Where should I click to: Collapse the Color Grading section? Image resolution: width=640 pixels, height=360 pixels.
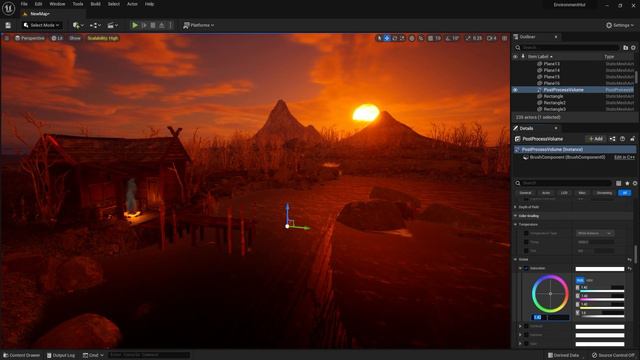click(x=516, y=216)
